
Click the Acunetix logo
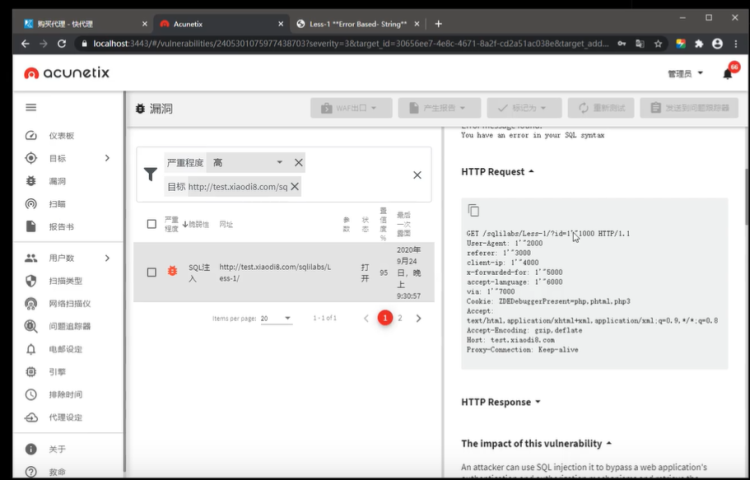tap(66, 73)
